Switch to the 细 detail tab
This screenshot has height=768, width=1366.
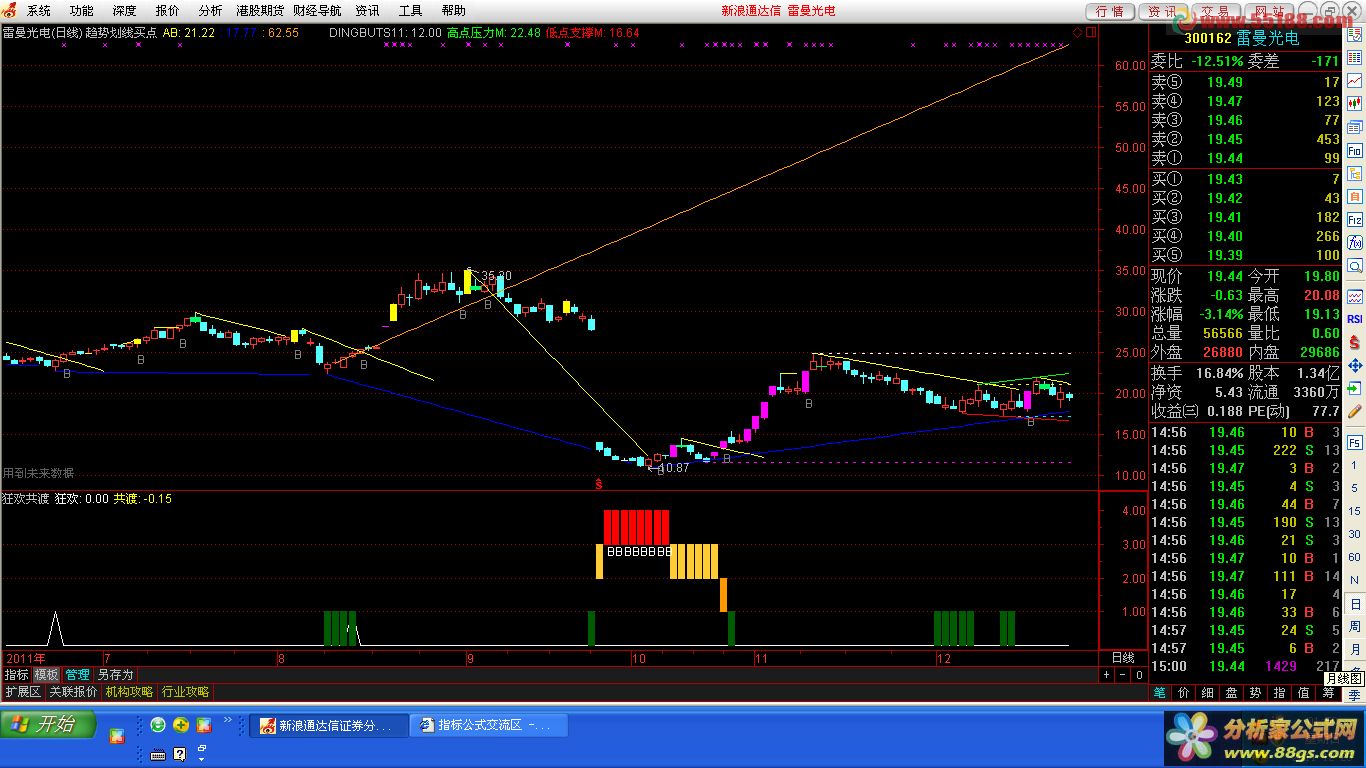(1208, 692)
